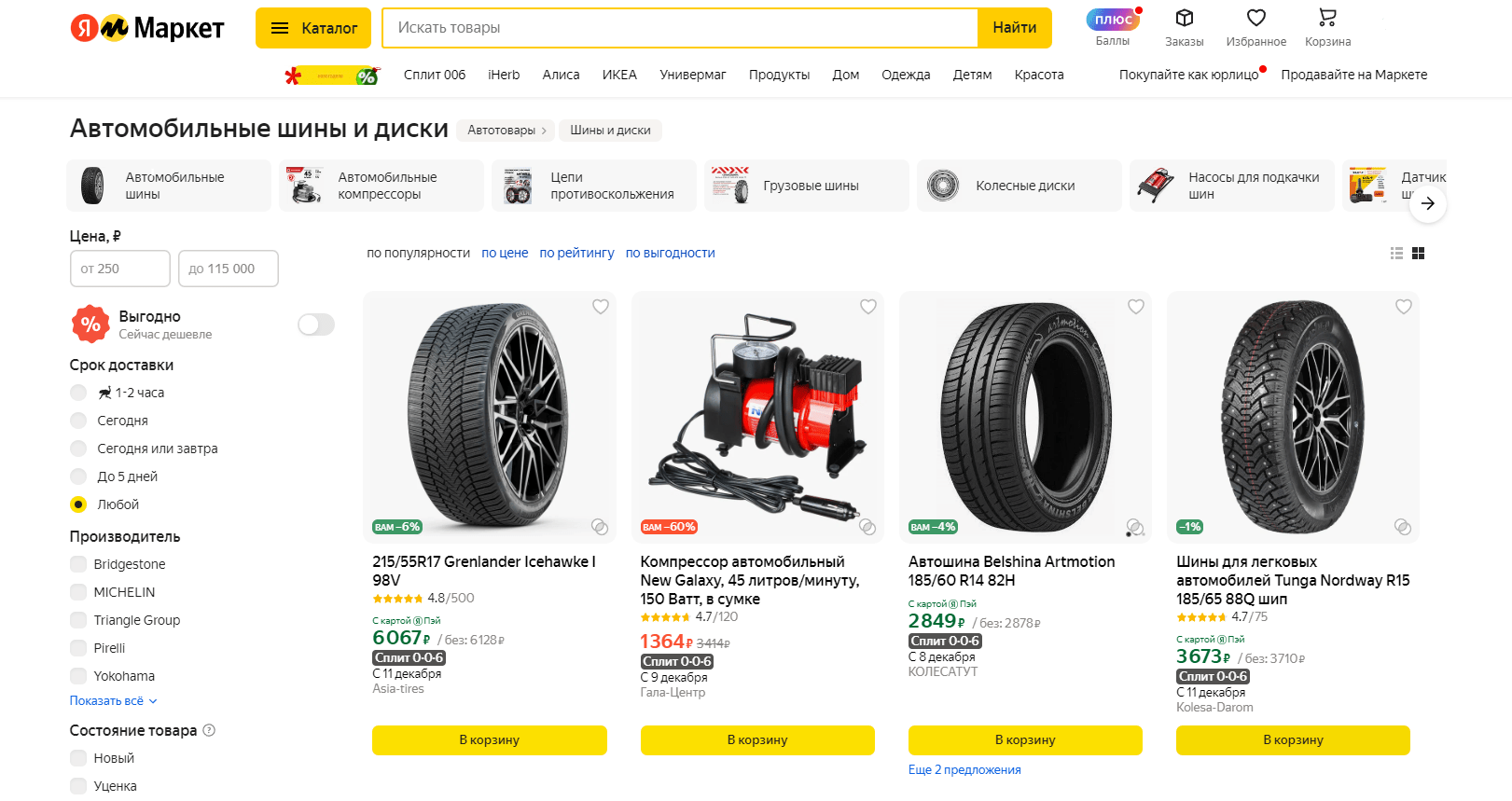Enable the Выгодно discount toggle

315,325
